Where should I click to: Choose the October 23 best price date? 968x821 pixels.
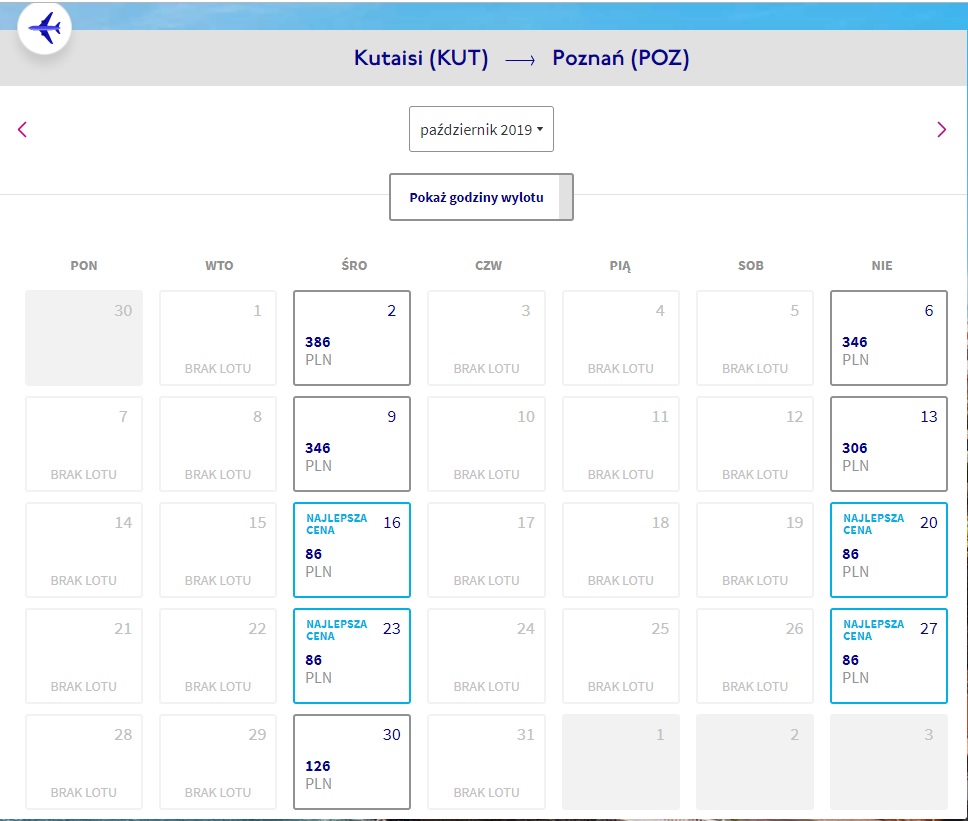352,656
